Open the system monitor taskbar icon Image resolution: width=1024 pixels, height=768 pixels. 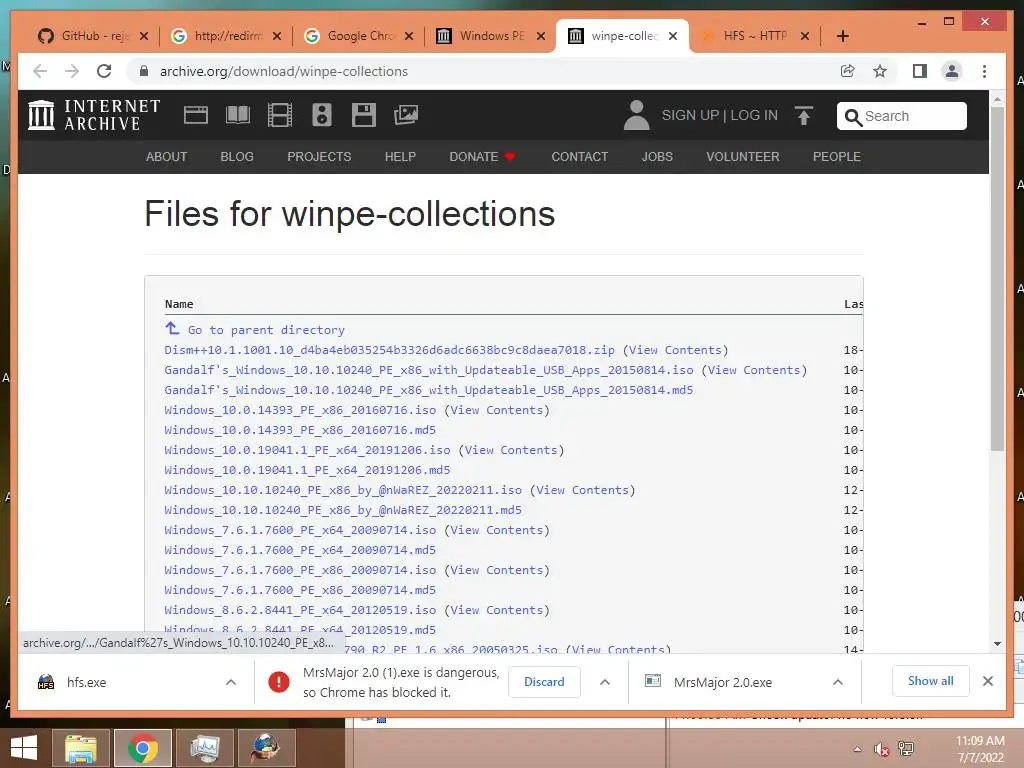(205, 748)
